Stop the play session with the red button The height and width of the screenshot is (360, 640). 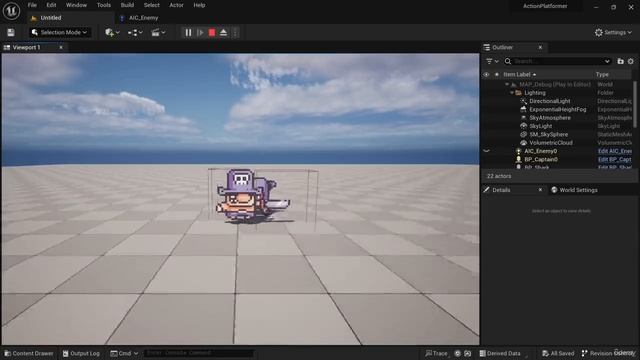point(212,32)
